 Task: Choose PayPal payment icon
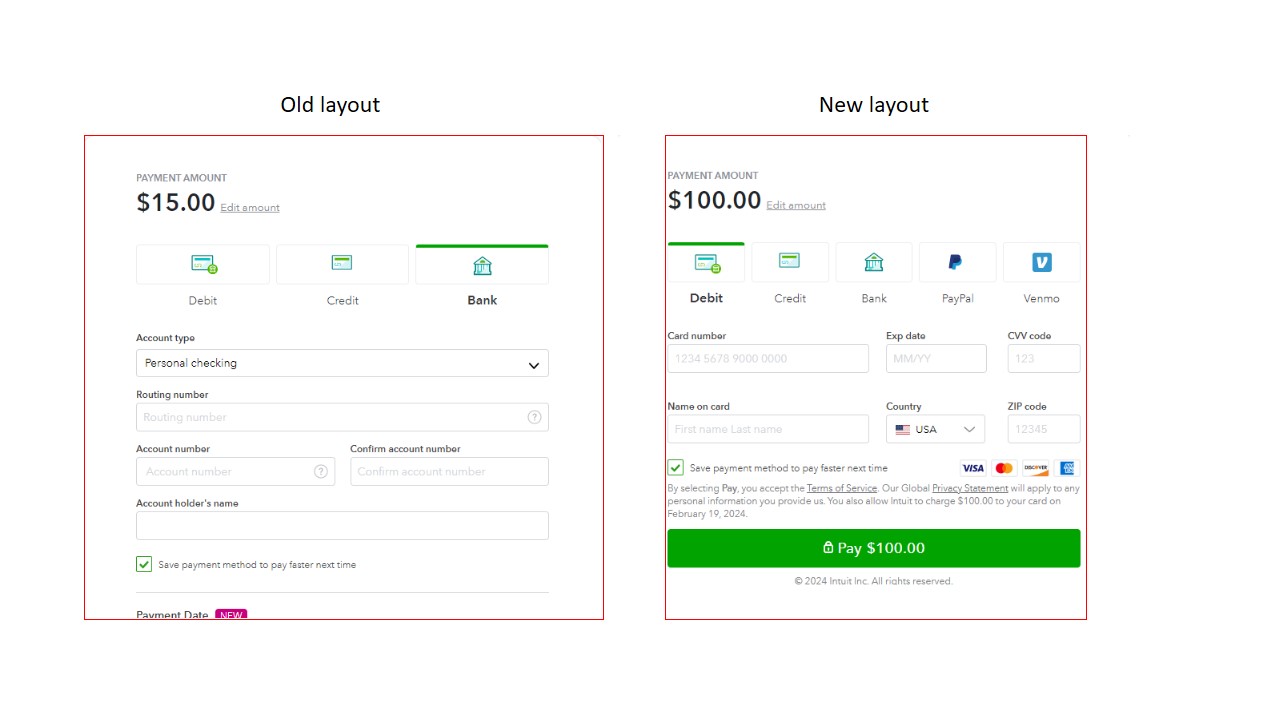(x=957, y=262)
